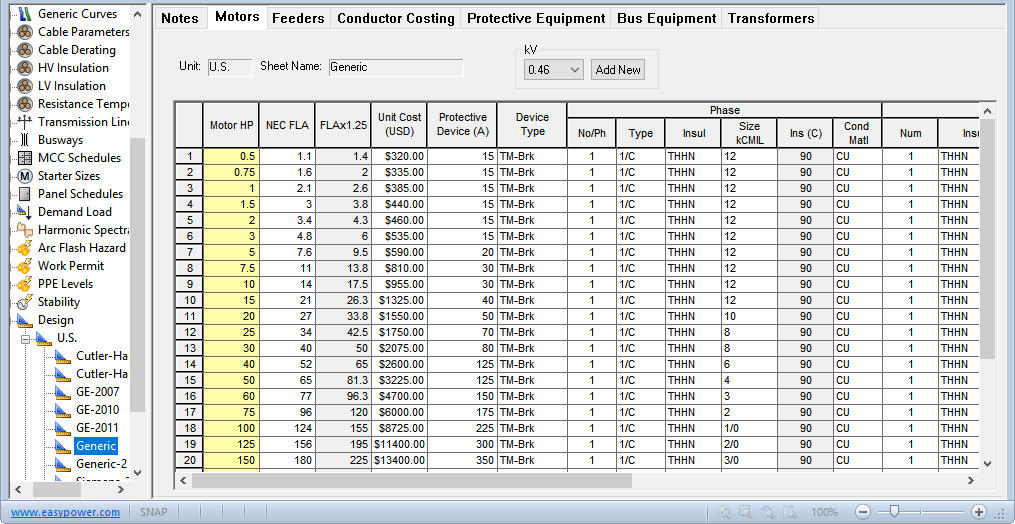Viewport: 1015px width, 524px height.
Task: Click the Demand Load icon
Action: point(26,212)
